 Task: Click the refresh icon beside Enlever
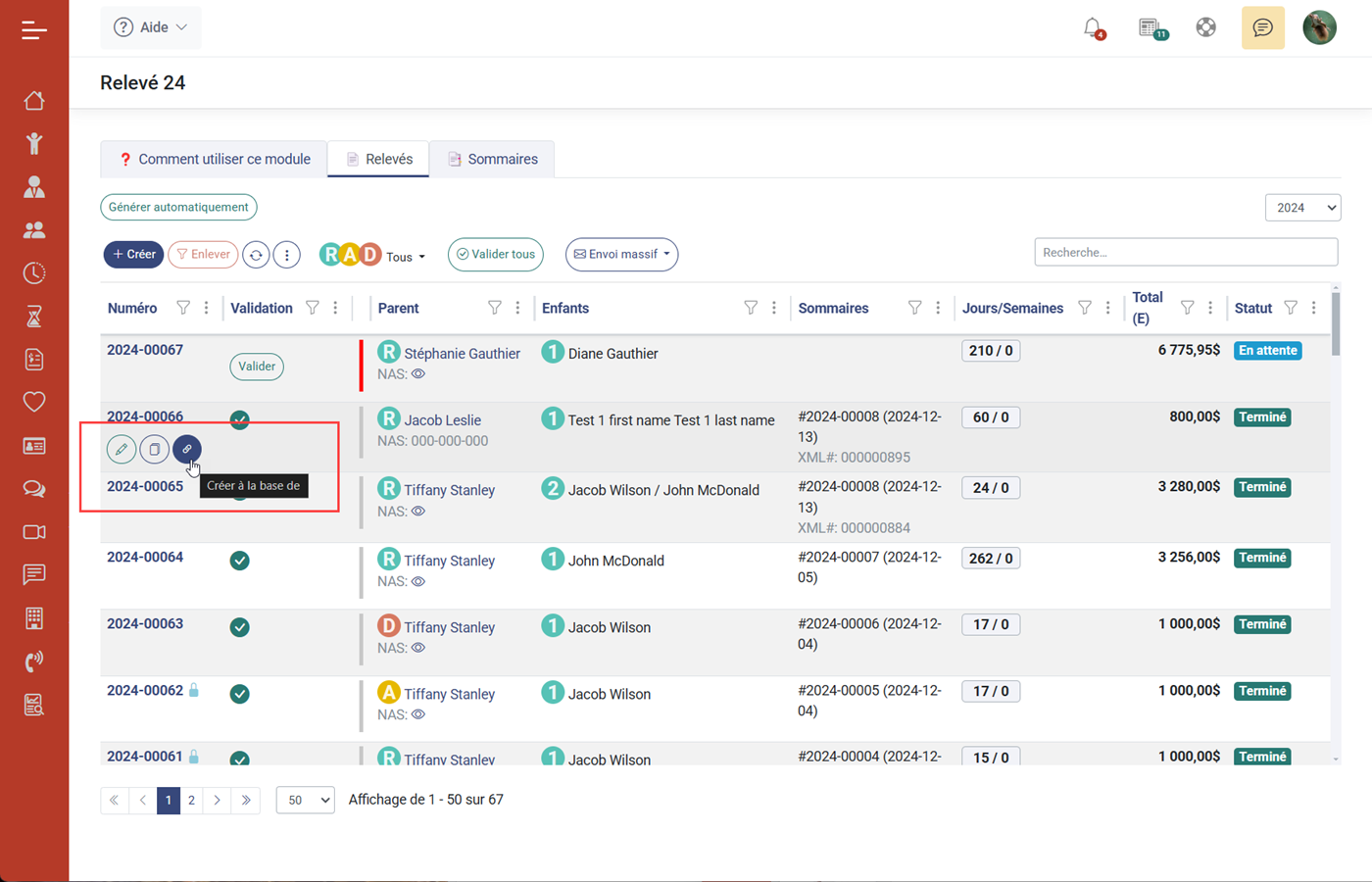pyautogui.click(x=256, y=254)
